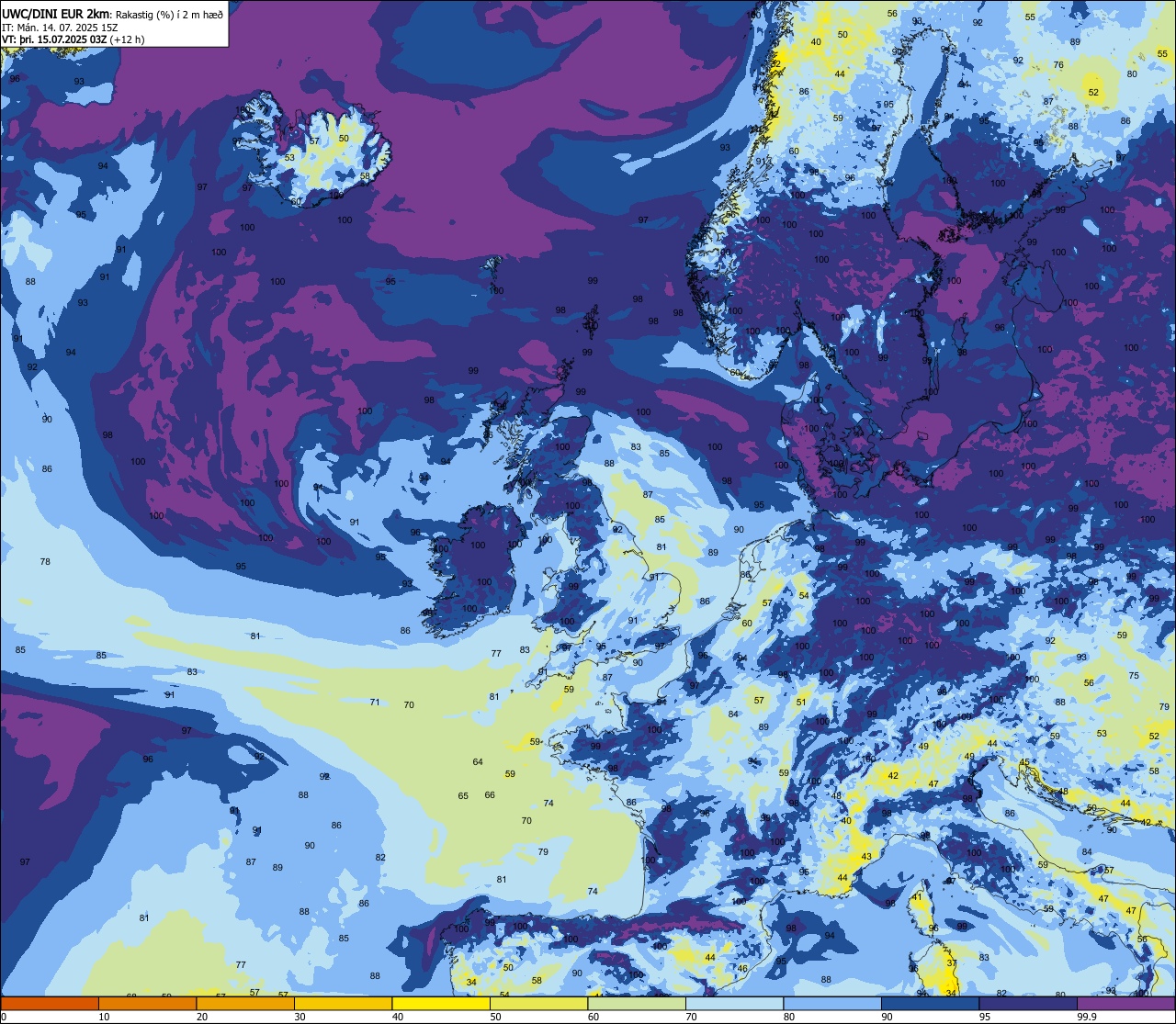The width and height of the screenshot is (1176, 1024).
Task: Click the '(+12 h)' forecast offset text
Action: click(x=127, y=39)
